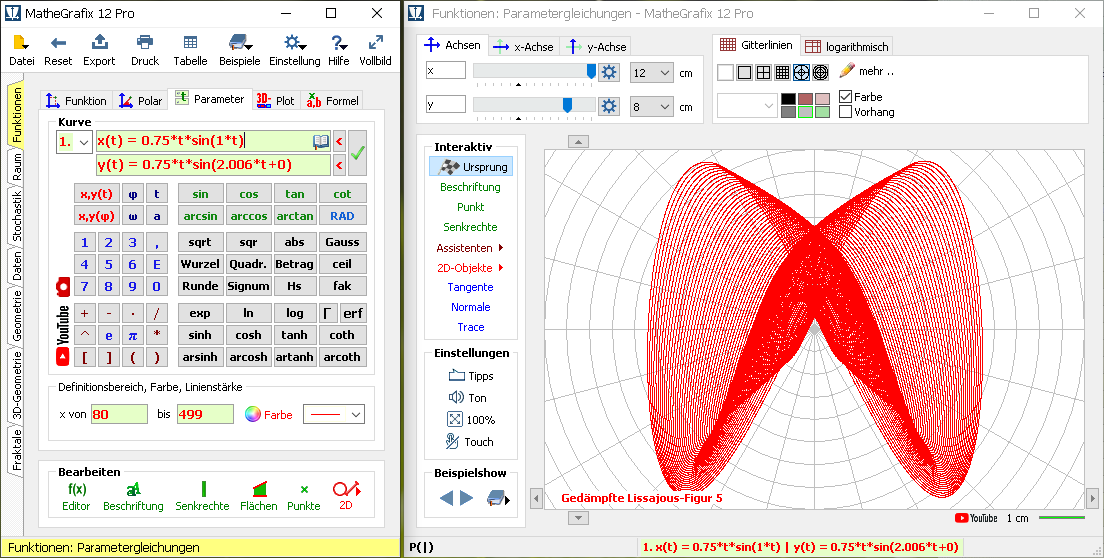The height and width of the screenshot is (558, 1104).
Task: Insert the sin function
Action: [201, 194]
